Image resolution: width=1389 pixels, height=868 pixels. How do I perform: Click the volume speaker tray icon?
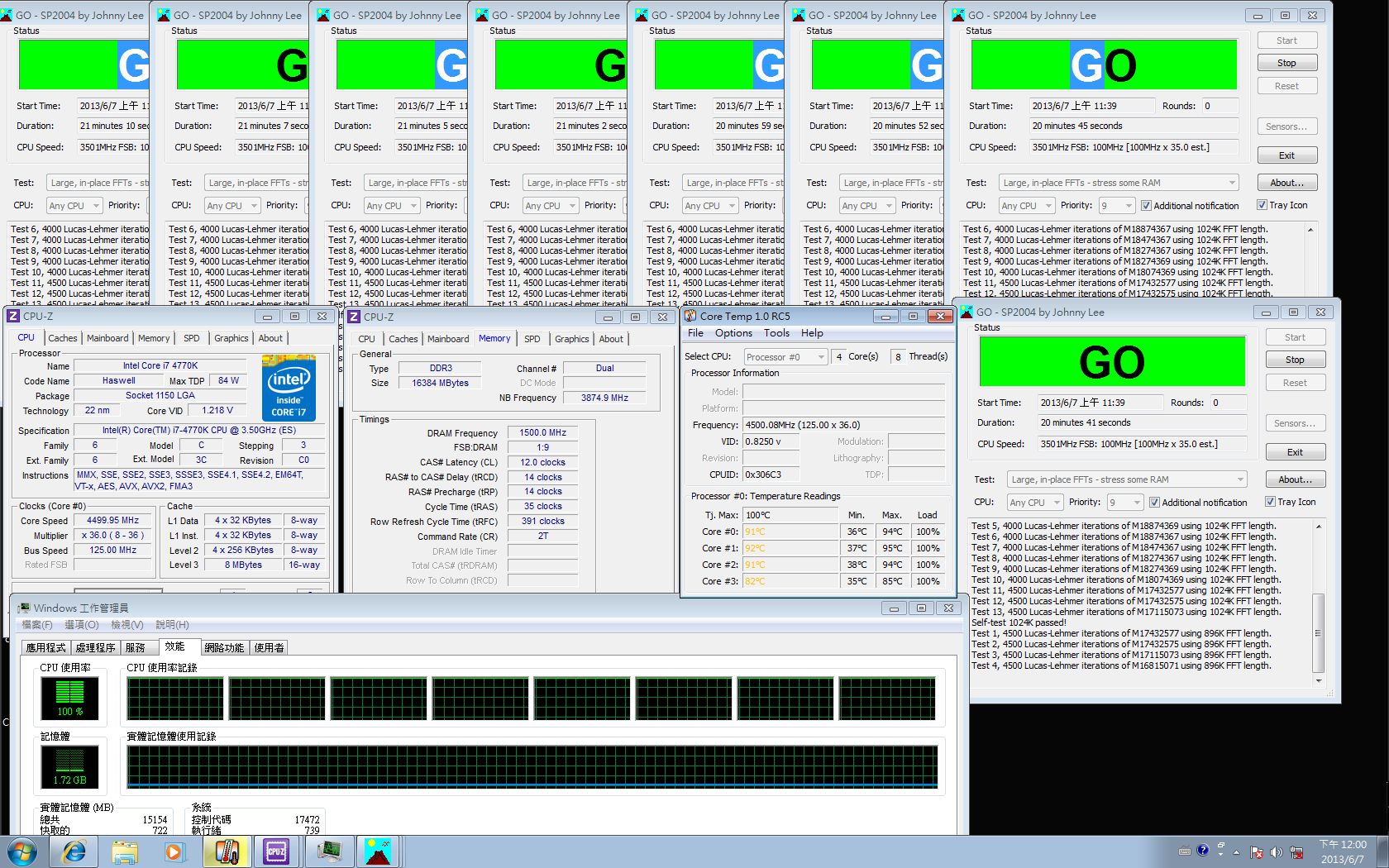1277,852
